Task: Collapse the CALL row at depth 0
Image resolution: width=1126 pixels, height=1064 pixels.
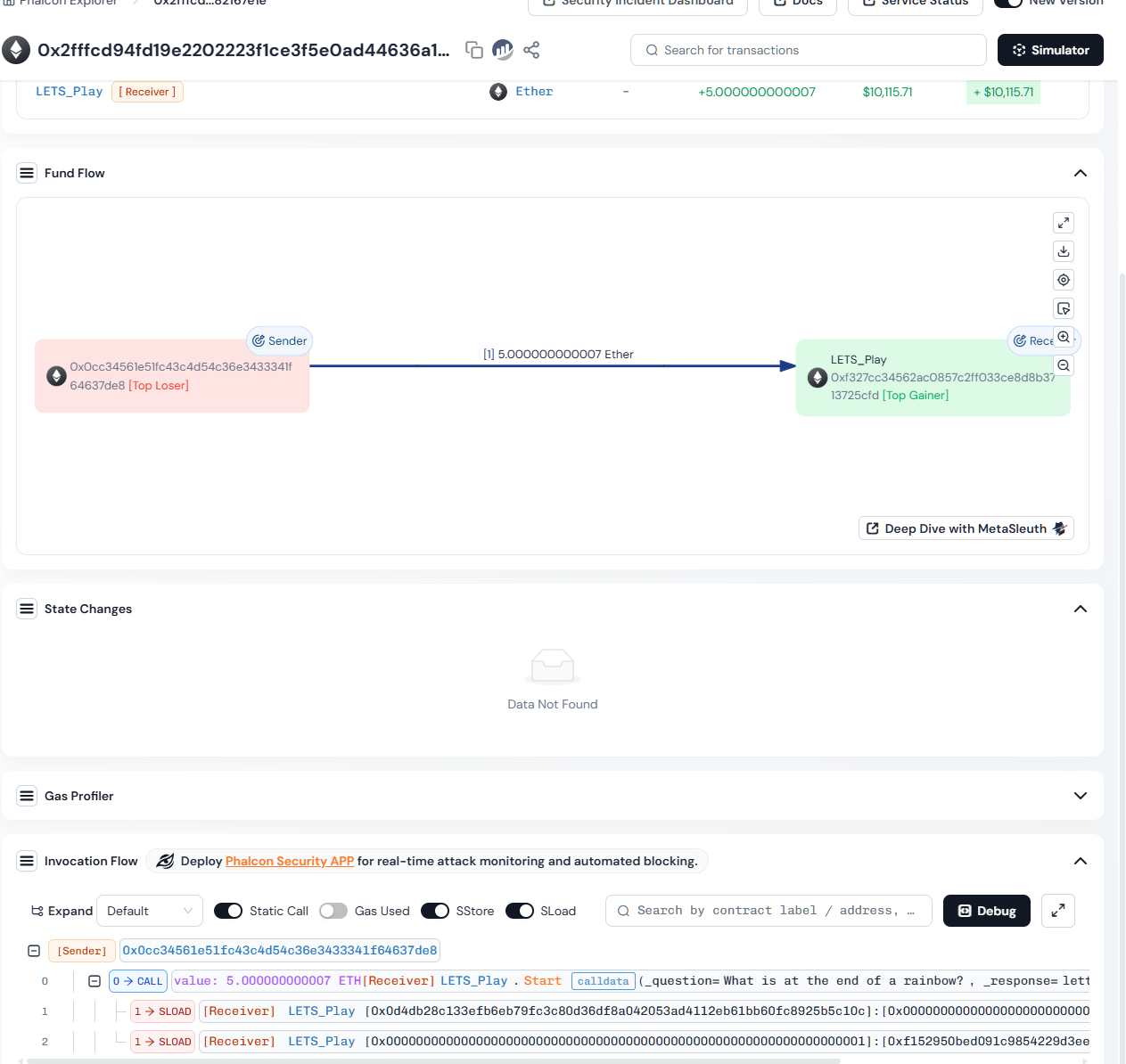Action: [x=95, y=981]
